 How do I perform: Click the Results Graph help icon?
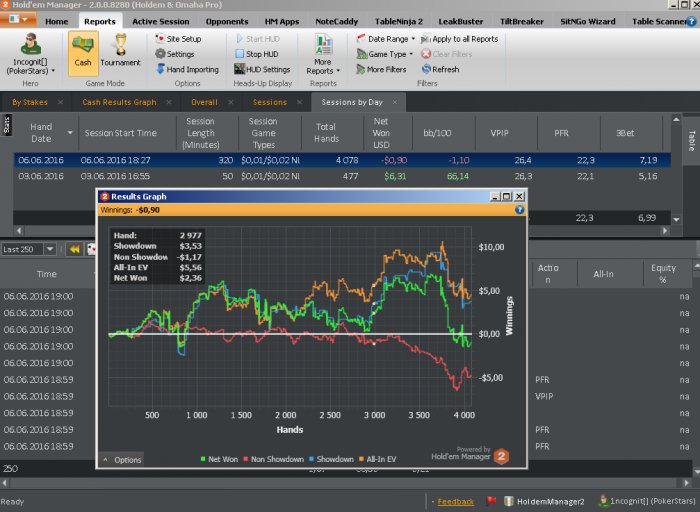click(519, 210)
